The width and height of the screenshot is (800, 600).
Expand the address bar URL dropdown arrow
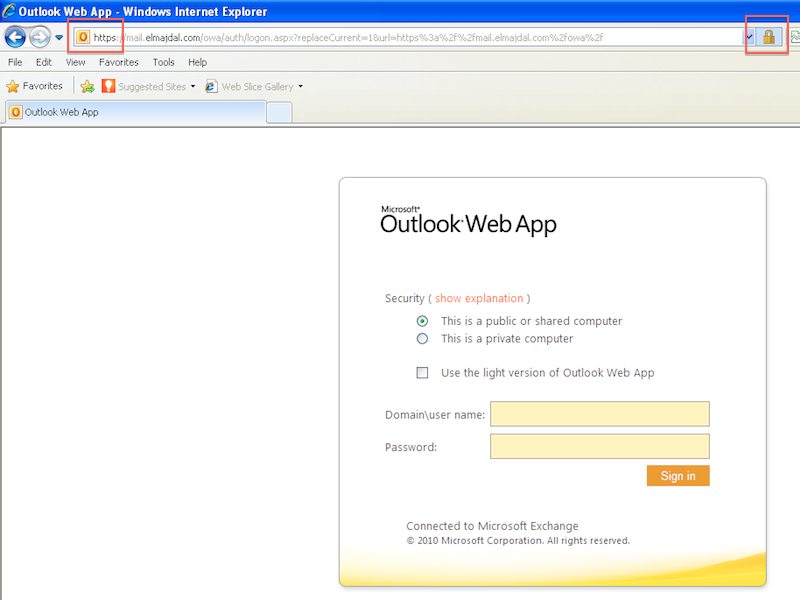tap(749, 37)
